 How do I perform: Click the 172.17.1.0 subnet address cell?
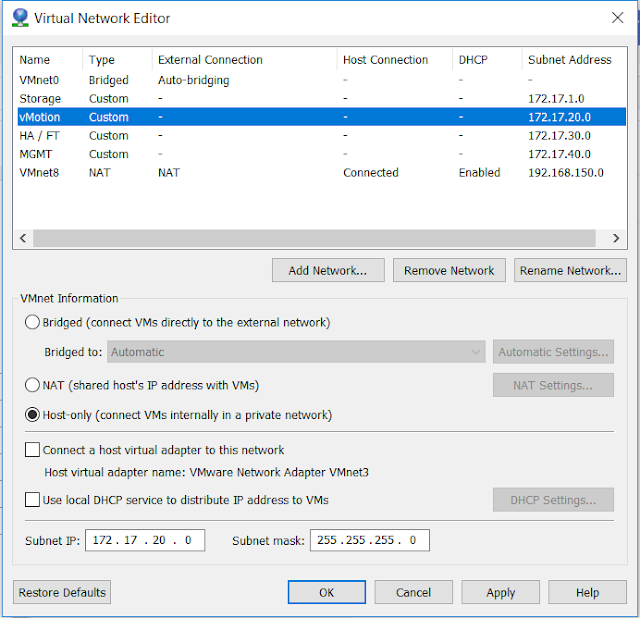(x=556, y=98)
